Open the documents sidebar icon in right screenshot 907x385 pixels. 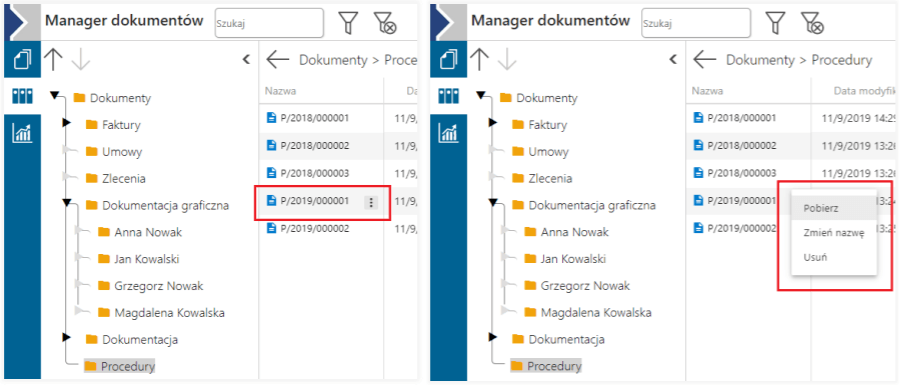point(449,60)
